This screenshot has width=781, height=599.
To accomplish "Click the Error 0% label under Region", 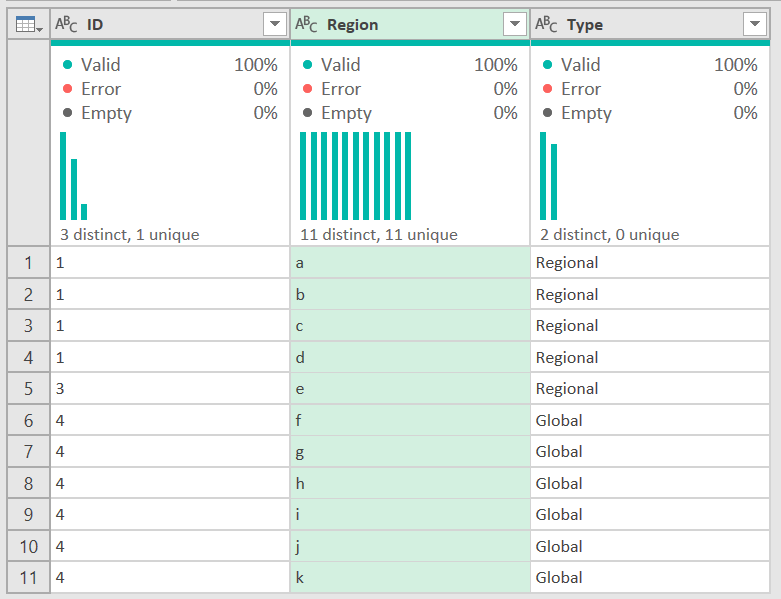I will [x=410, y=89].
